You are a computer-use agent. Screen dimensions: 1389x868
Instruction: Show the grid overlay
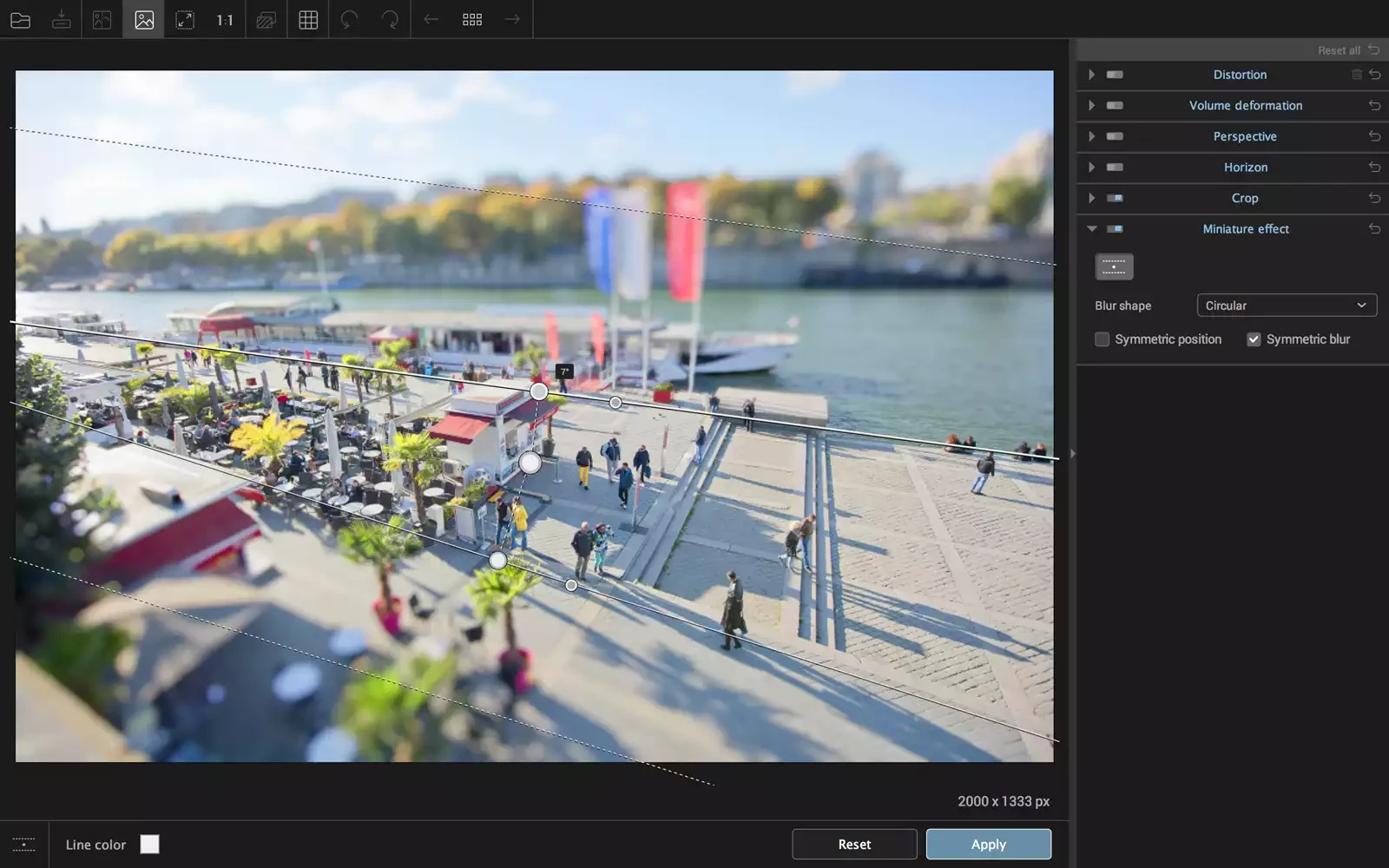[308, 19]
